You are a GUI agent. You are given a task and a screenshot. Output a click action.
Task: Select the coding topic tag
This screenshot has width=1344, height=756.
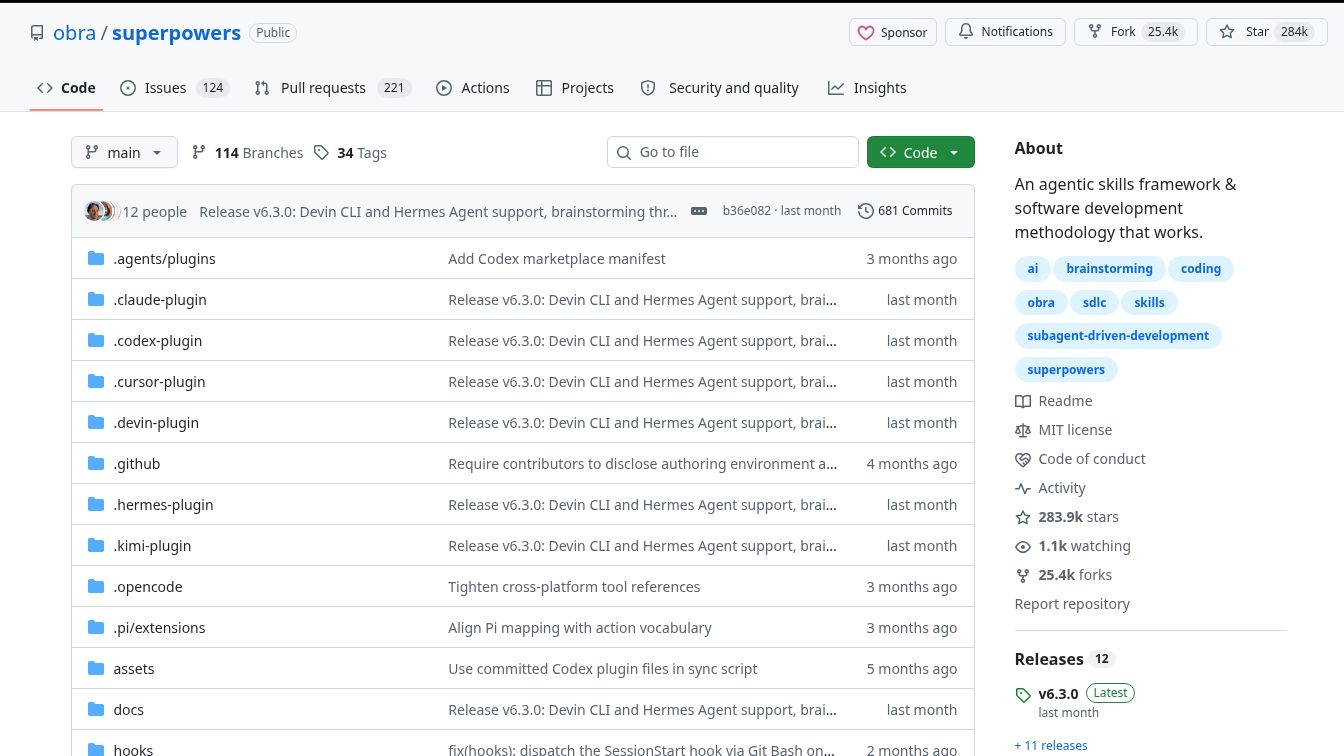(1201, 269)
